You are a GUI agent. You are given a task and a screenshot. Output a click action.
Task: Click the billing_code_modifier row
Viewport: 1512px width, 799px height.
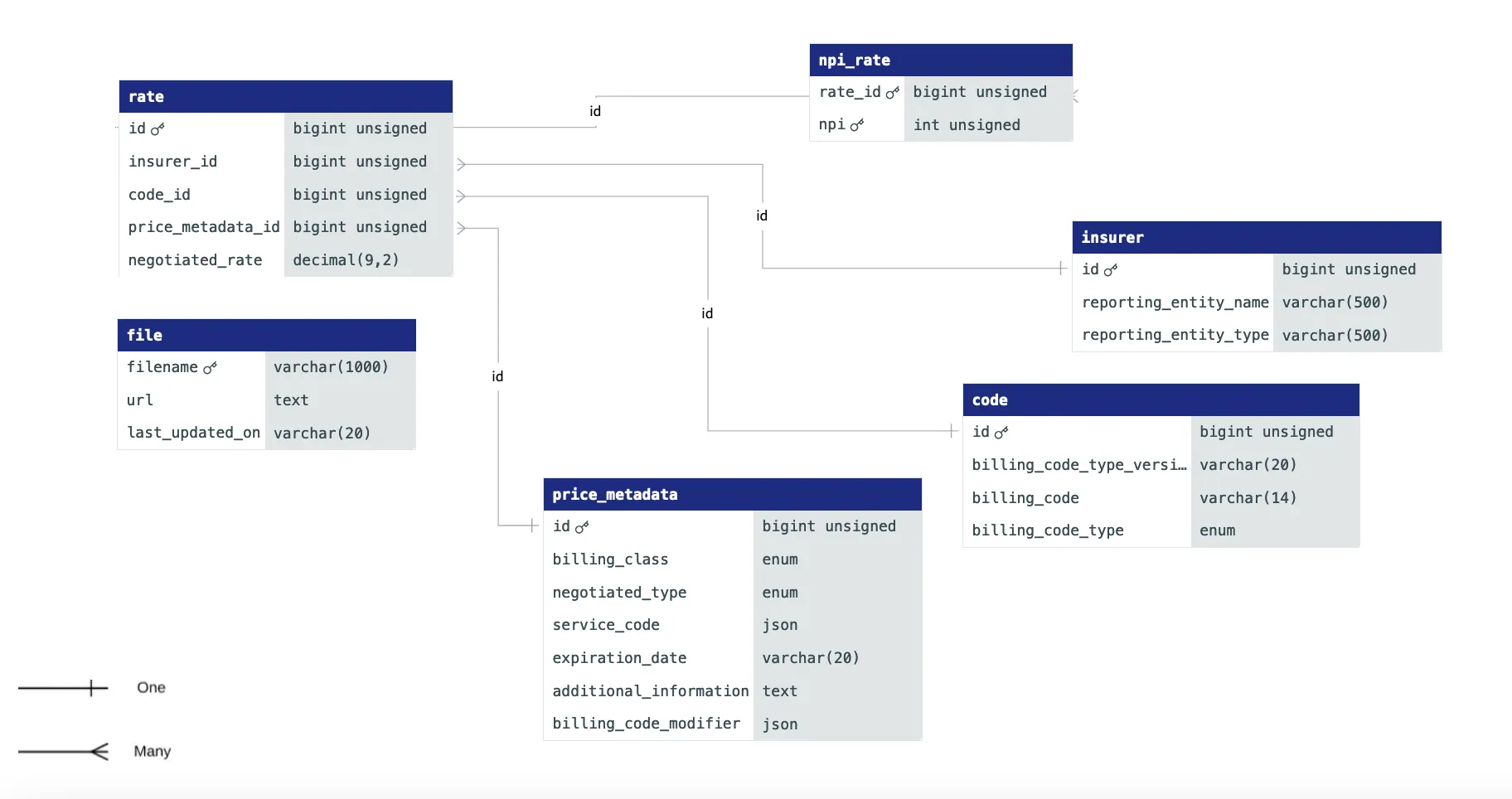click(647, 724)
